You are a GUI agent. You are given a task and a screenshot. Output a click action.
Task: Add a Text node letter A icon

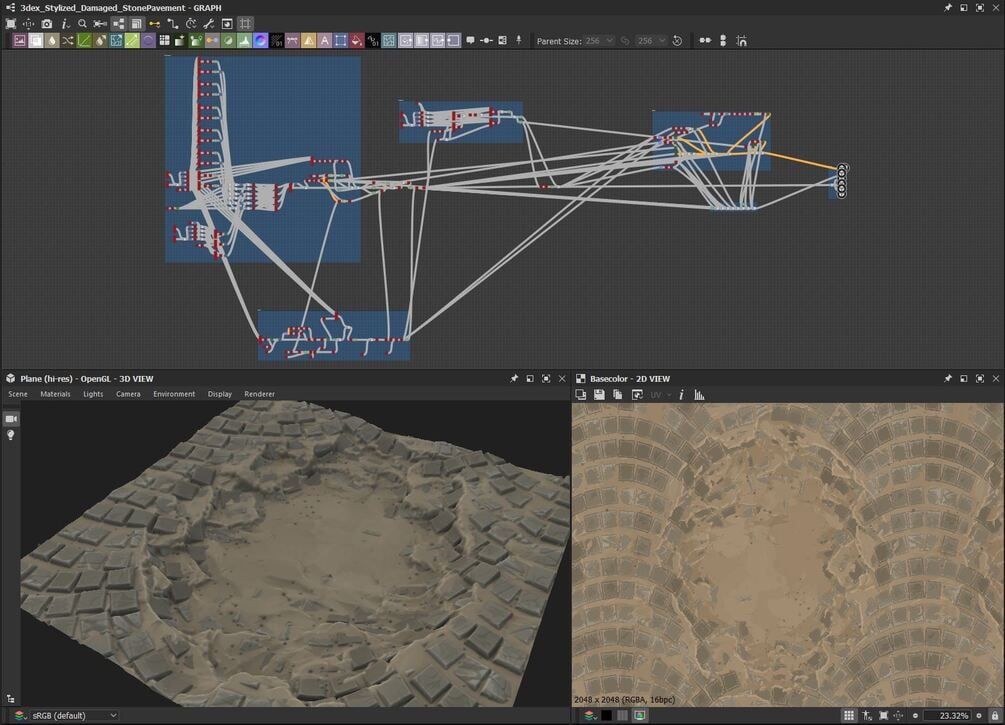click(324, 40)
